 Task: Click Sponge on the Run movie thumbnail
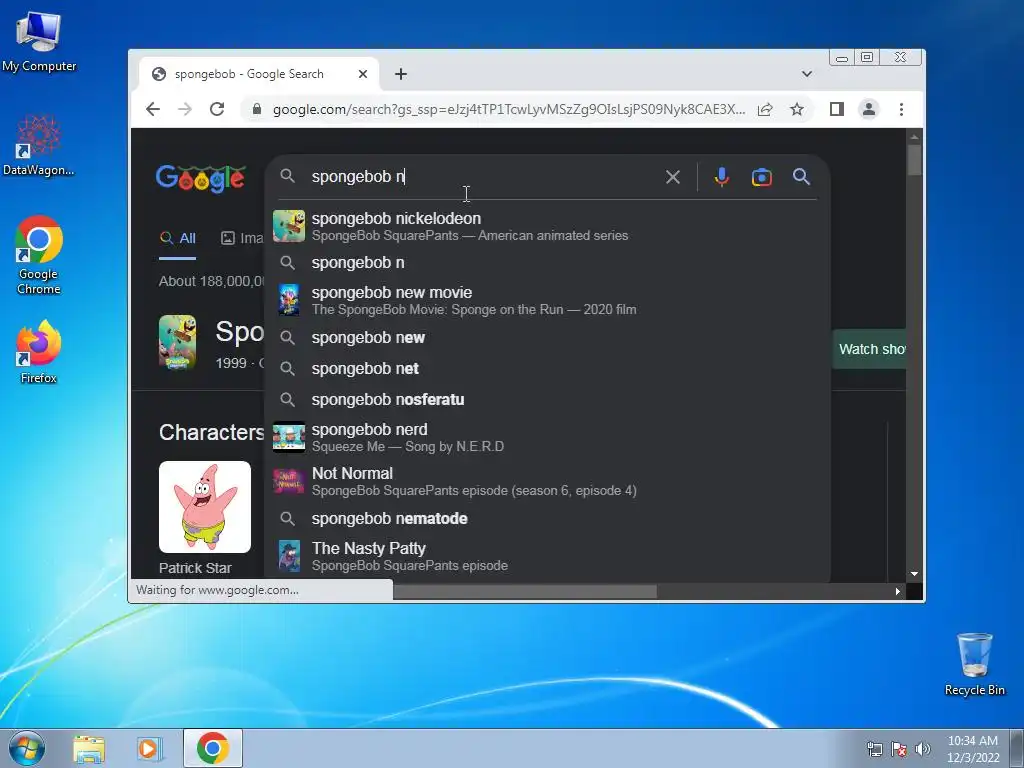(289, 300)
